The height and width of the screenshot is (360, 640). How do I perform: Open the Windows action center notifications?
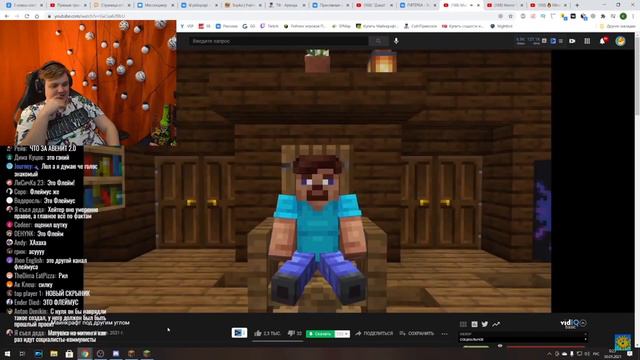[630, 353]
